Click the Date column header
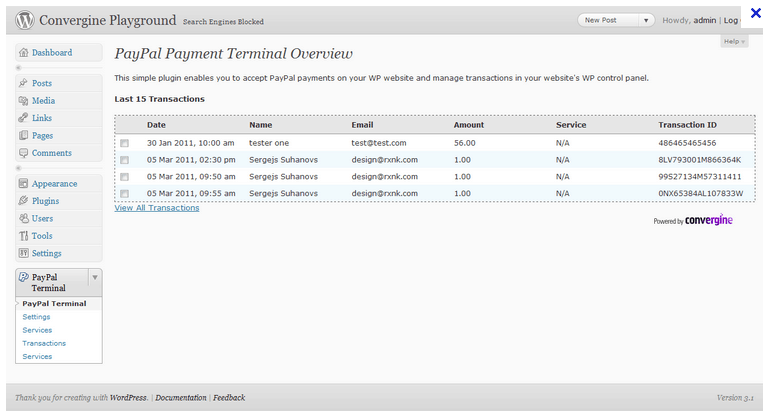Viewport: 770px width, 417px height. click(156, 125)
